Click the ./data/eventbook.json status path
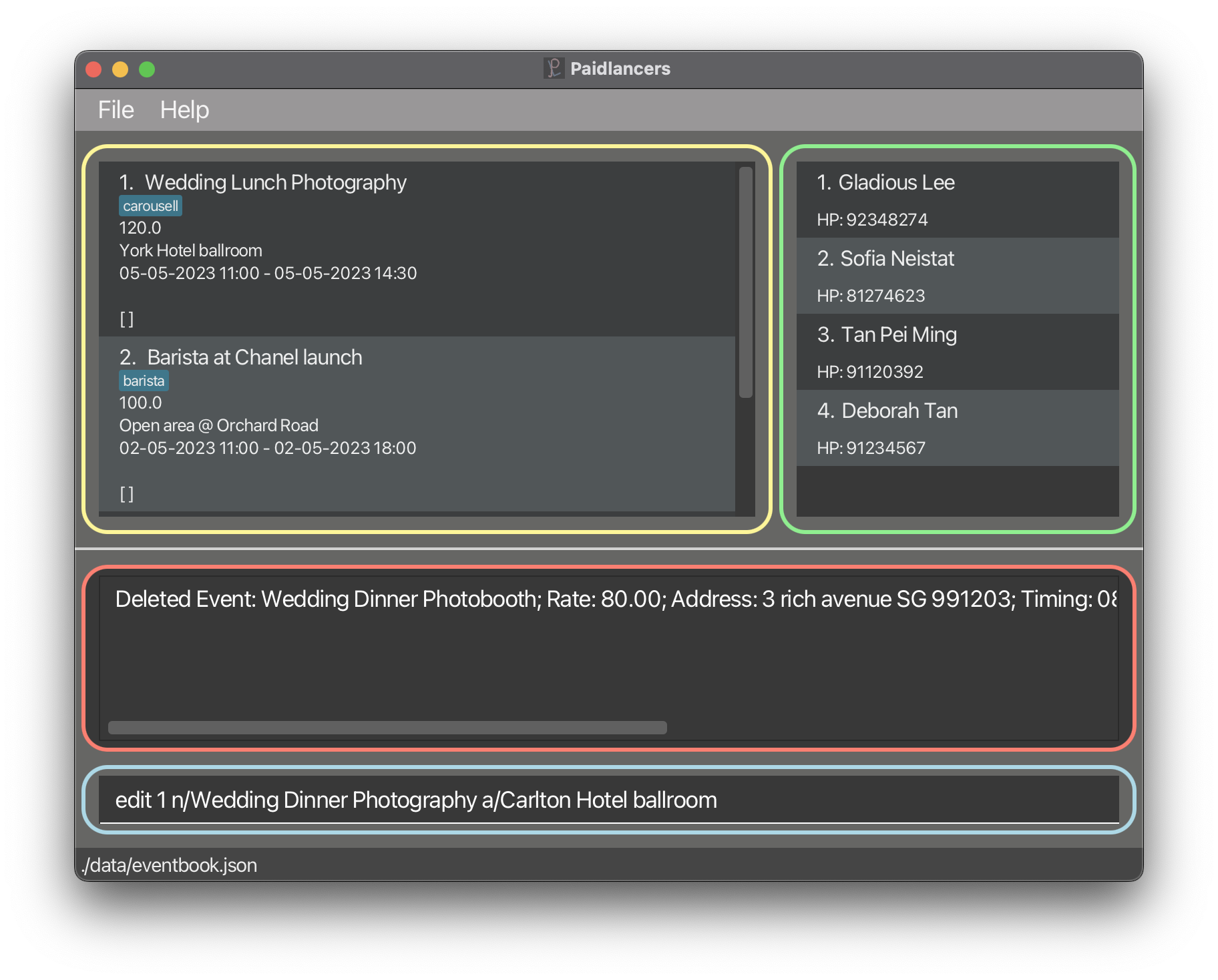 (169, 865)
